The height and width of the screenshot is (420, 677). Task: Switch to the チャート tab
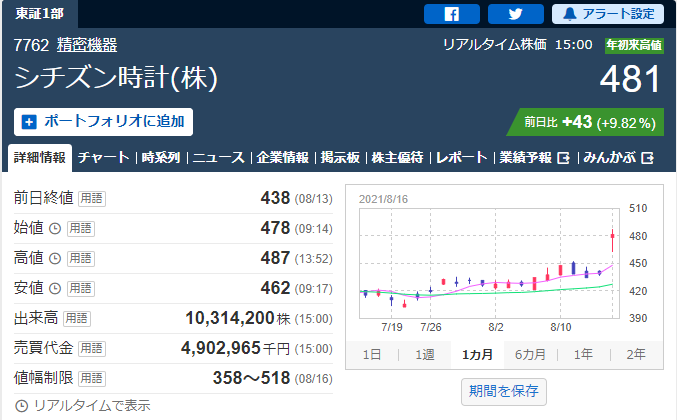coord(103,157)
